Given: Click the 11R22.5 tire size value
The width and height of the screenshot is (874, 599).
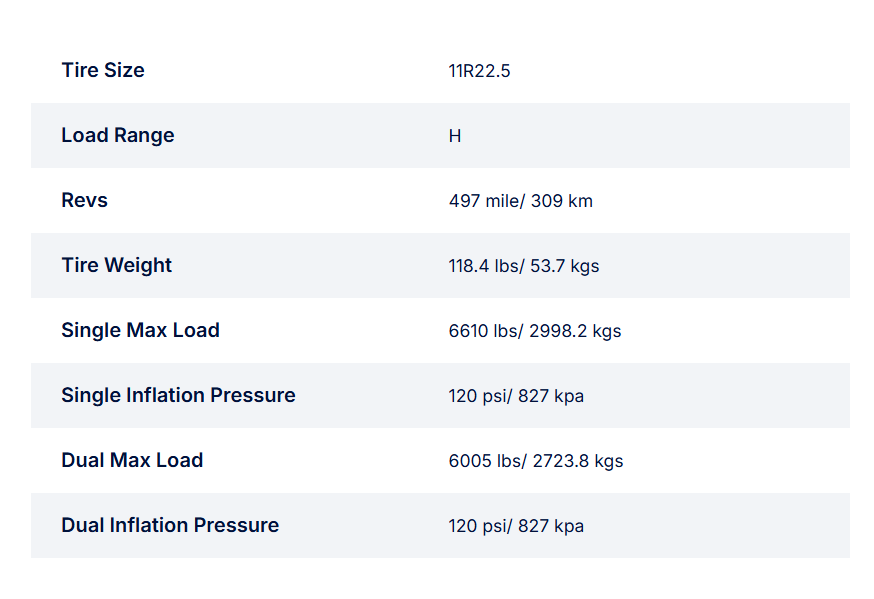Looking at the screenshot, I should coord(480,71).
